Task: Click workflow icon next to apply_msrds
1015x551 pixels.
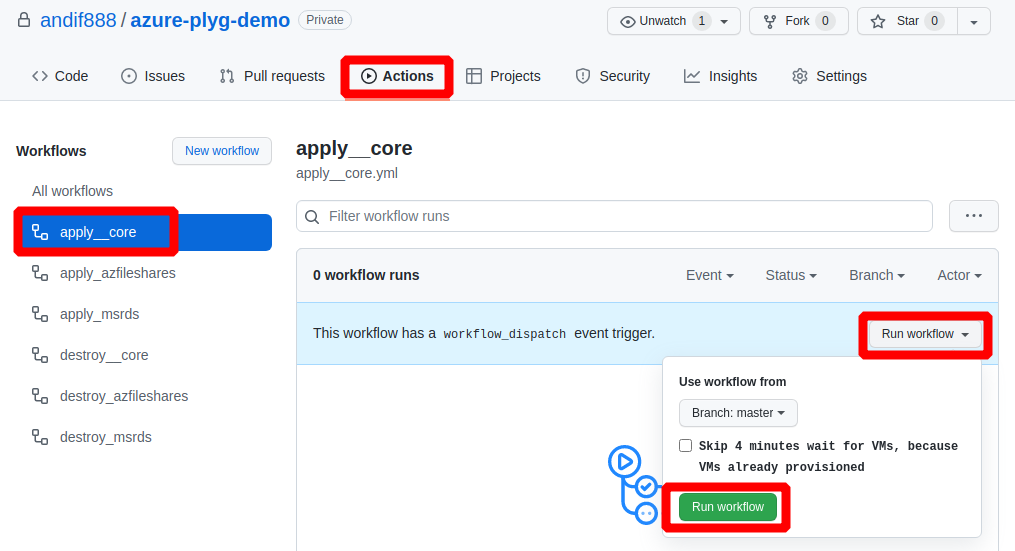Action: pyautogui.click(x=40, y=314)
